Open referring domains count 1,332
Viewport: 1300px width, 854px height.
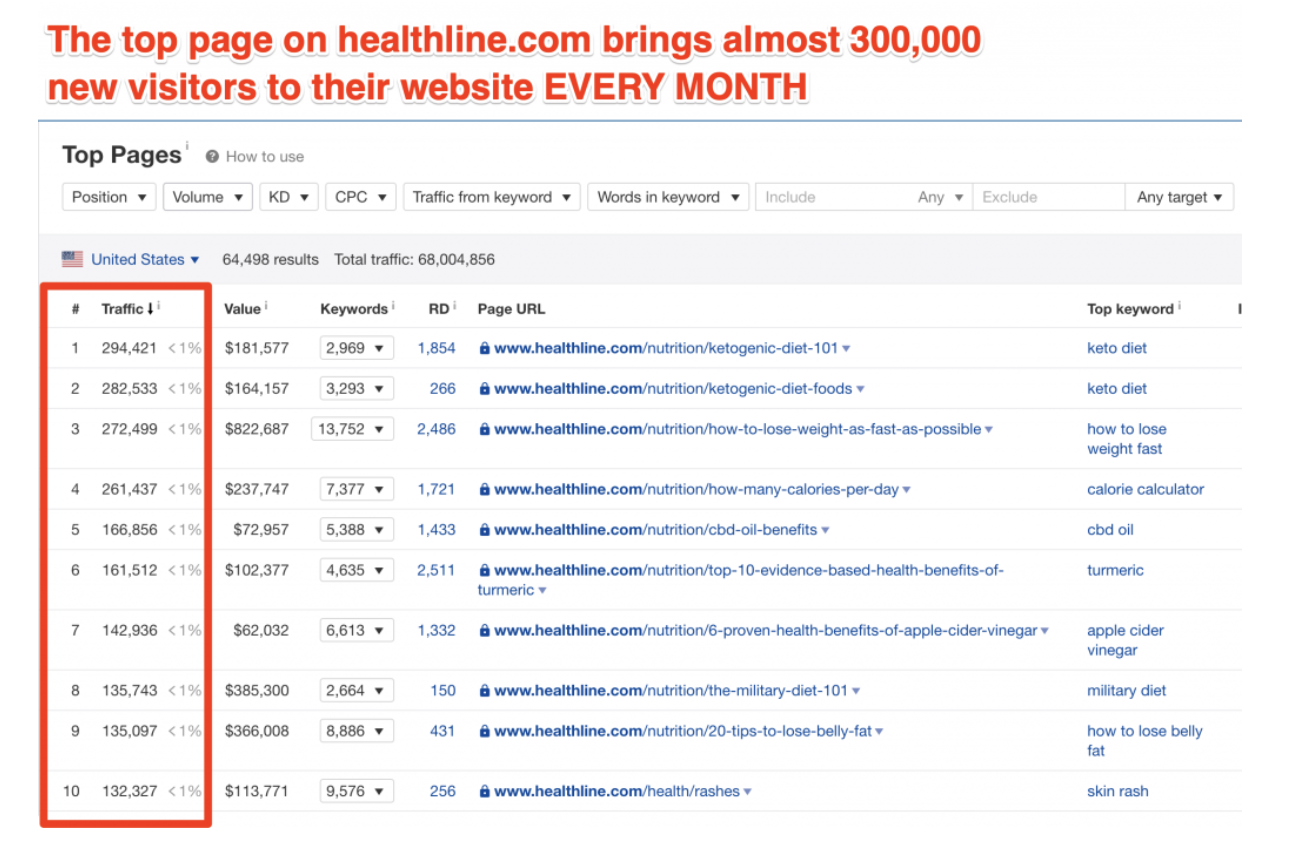[x=436, y=630]
